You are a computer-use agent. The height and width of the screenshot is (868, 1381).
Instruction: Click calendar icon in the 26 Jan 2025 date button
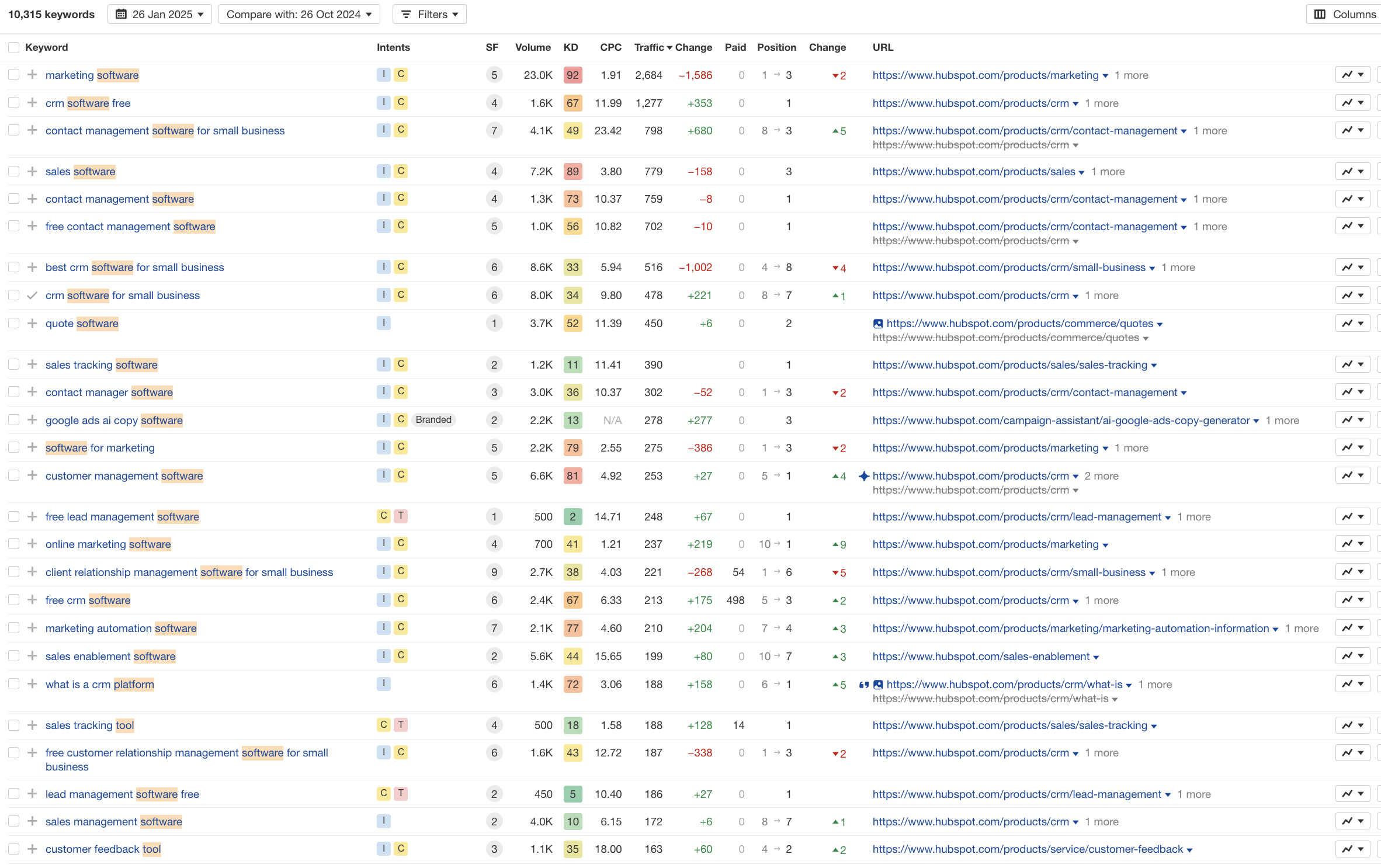(x=121, y=14)
